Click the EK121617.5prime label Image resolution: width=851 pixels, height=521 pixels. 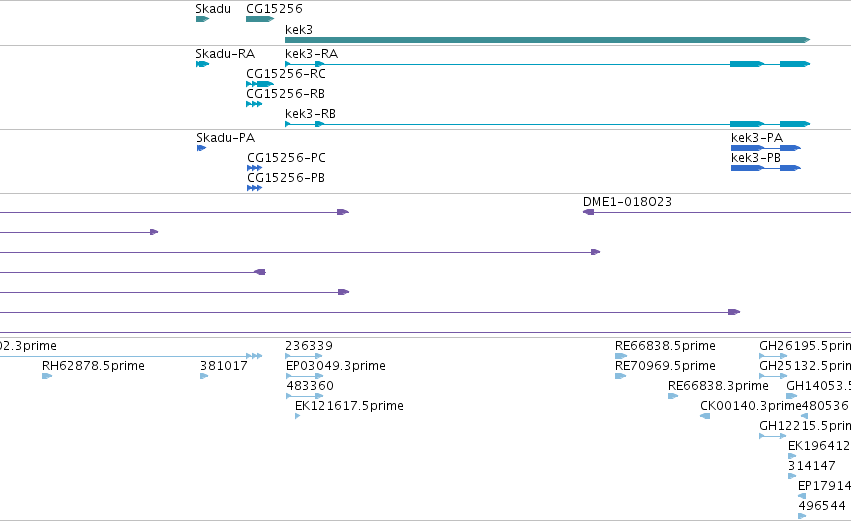pos(349,406)
